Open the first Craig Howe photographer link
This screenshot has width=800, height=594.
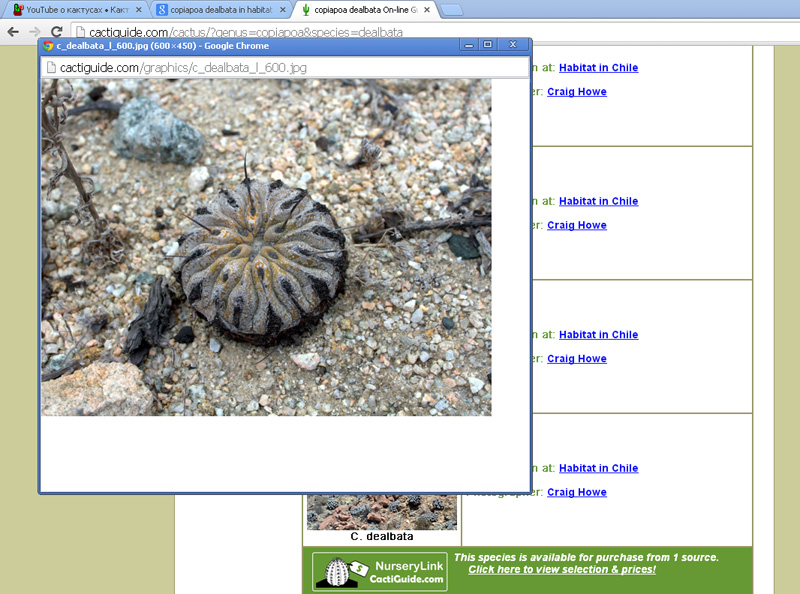577,91
